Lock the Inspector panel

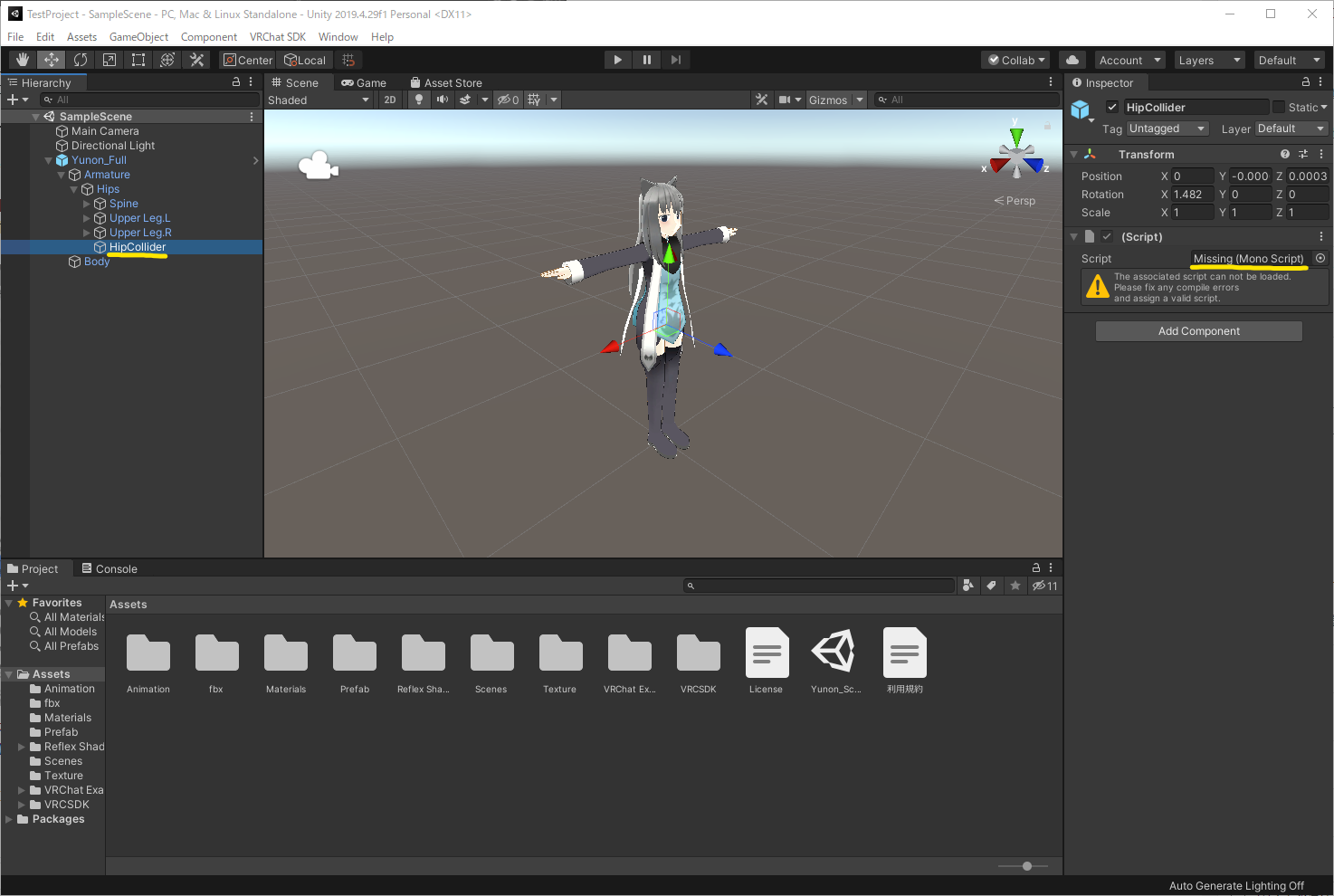point(1306,81)
